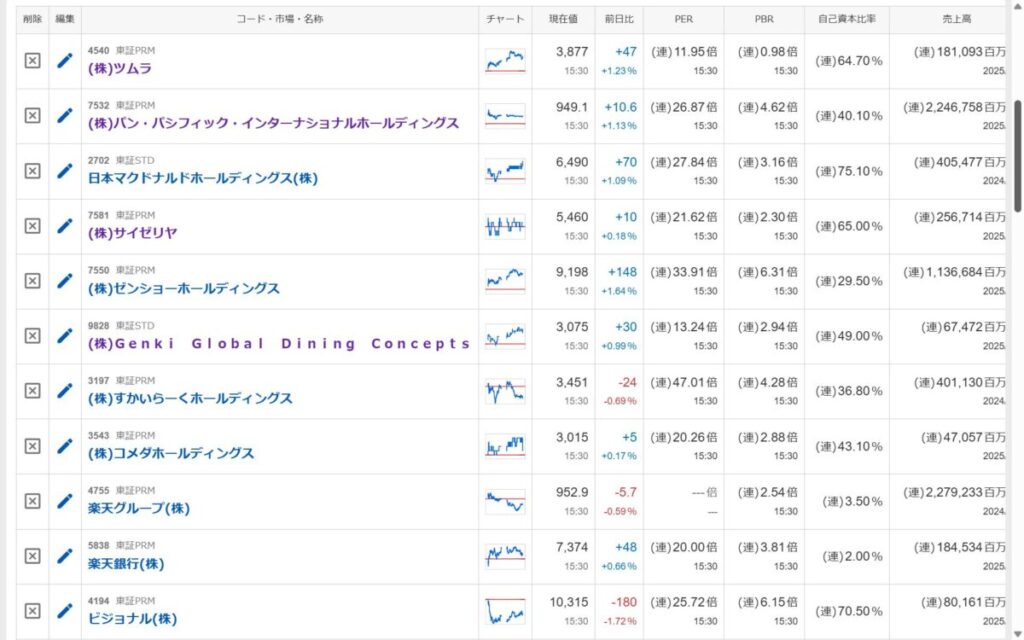The width and height of the screenshot is (1024, 640).
Task: Open 楽天グループ(株) stock details
Action: [138, 509]
